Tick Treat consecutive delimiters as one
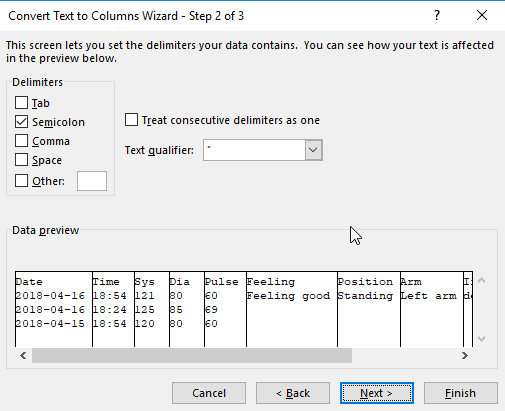The width and height of the screenshot is (505, 411). point(131,120)
